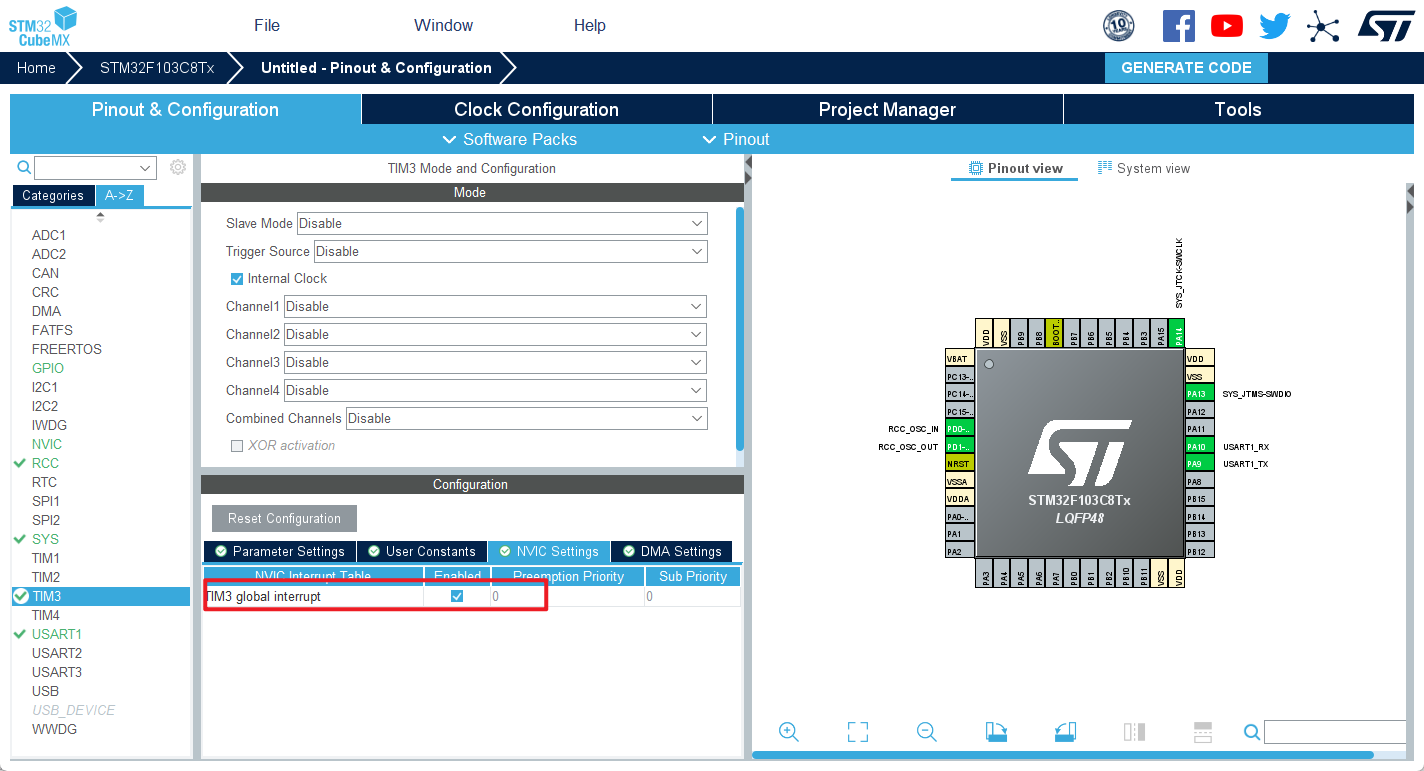1424x771 pixels.
Task: Open the YouTube channel icon in the header
Action: 1226,26
